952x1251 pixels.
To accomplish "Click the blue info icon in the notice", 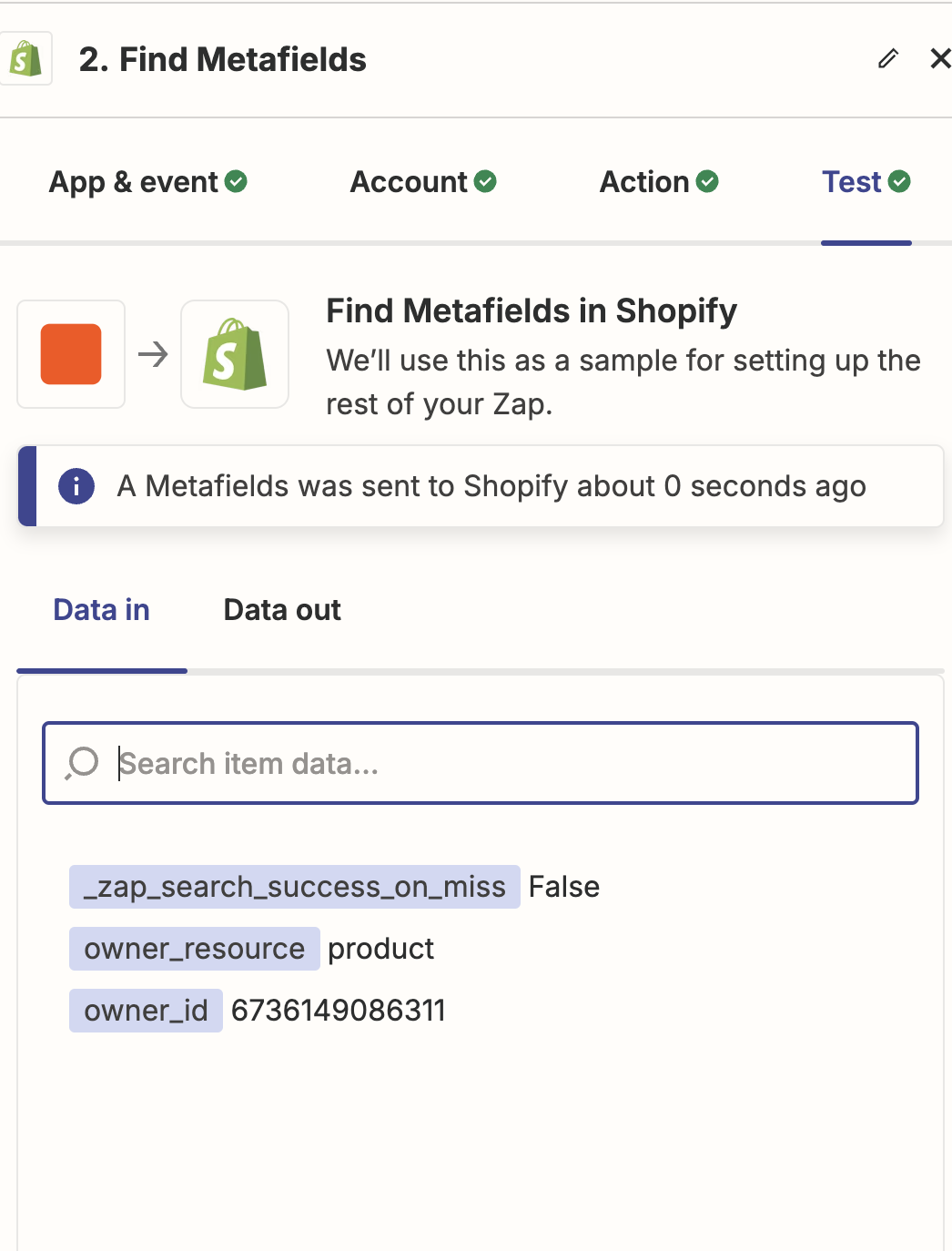I will coord(76,486).
